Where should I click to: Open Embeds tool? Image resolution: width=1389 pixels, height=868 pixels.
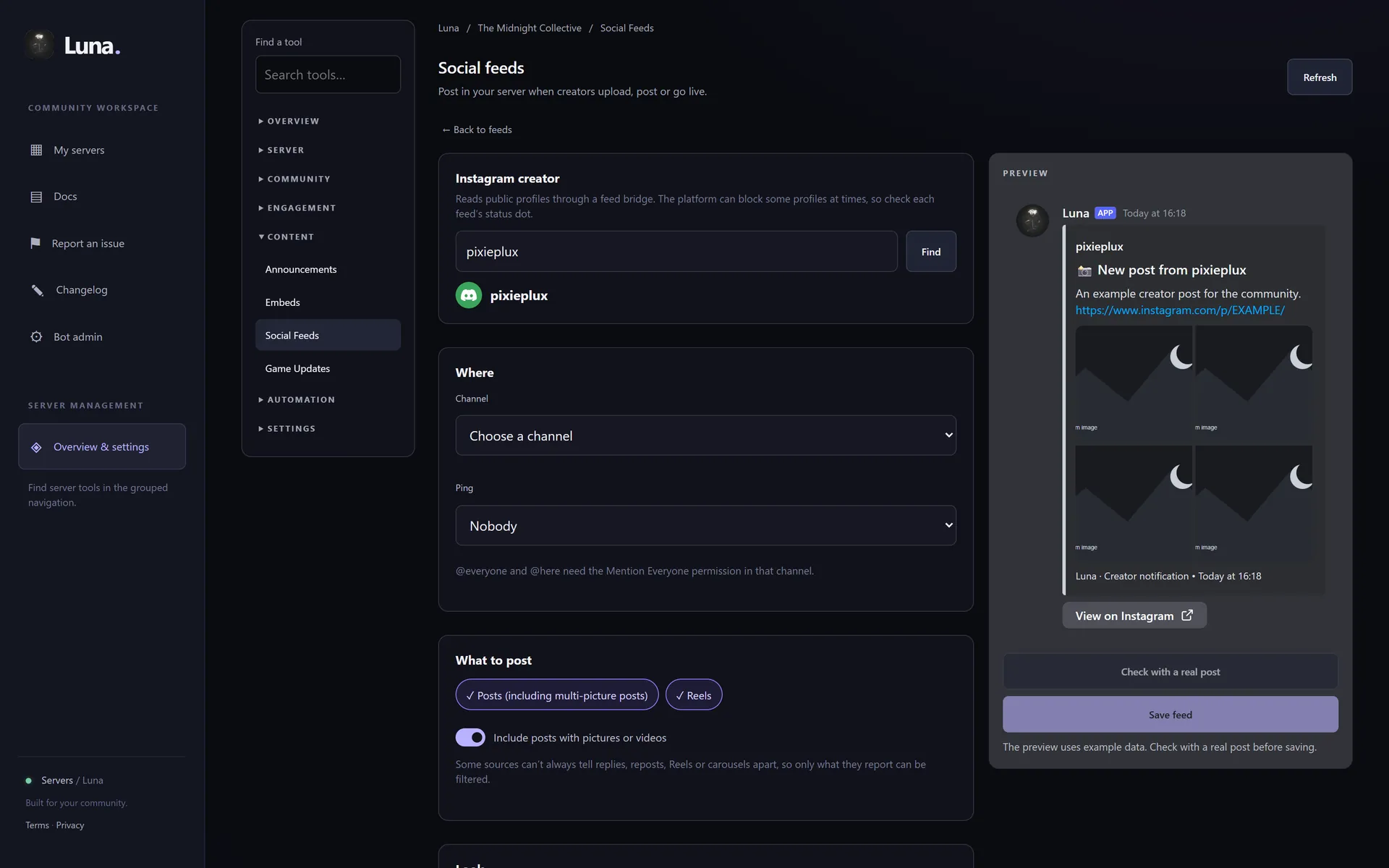click(x=328, y=302)
